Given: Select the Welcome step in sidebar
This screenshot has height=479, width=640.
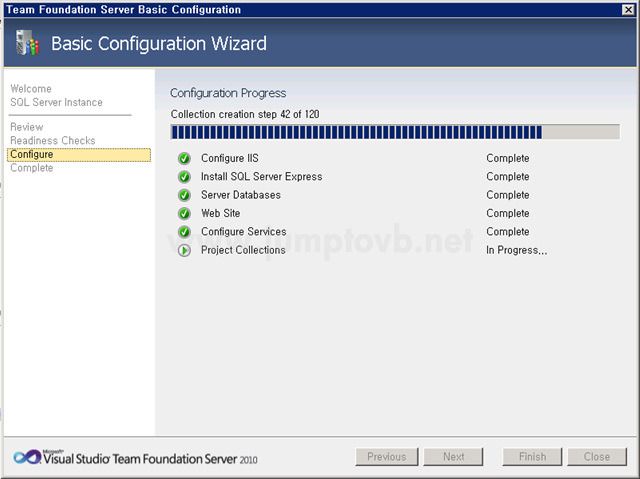Looking at the screenshot, I should [31, 89].
